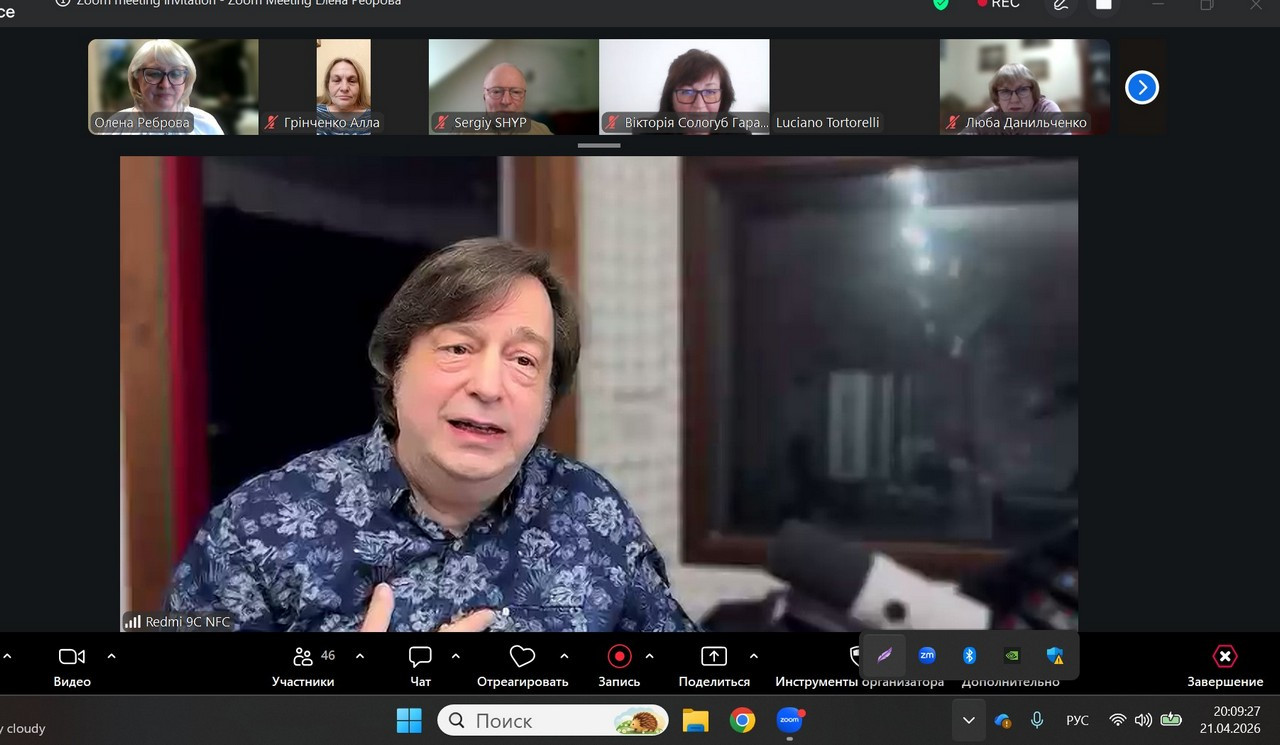Viewport: 1280px width, 745px height.
Task: Expand the chevron next to Чат
Action: coord(456,657)
